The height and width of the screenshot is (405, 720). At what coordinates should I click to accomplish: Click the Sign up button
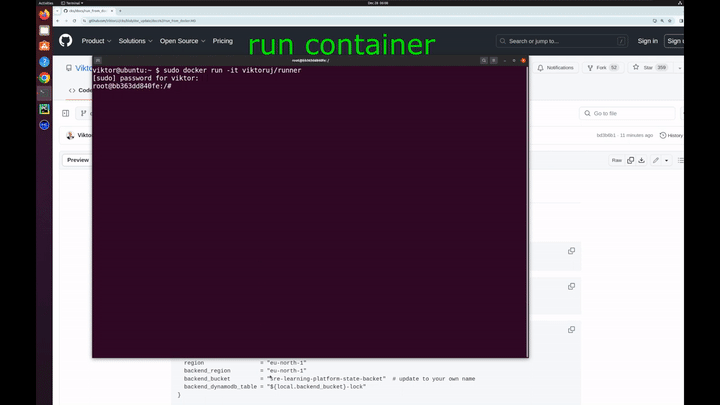coord(674,41)
